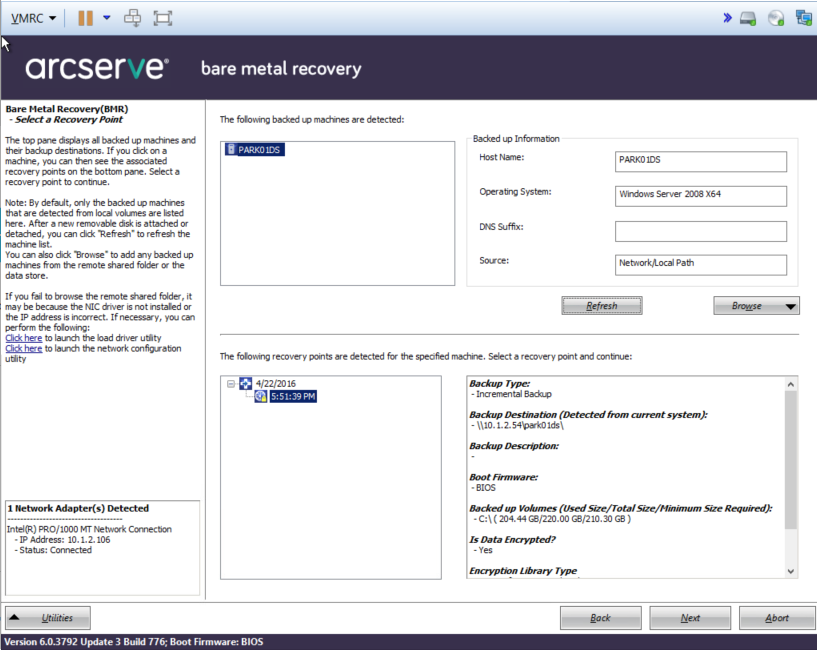
Task: Open the power options dropdown arrow
Action: 107,18
